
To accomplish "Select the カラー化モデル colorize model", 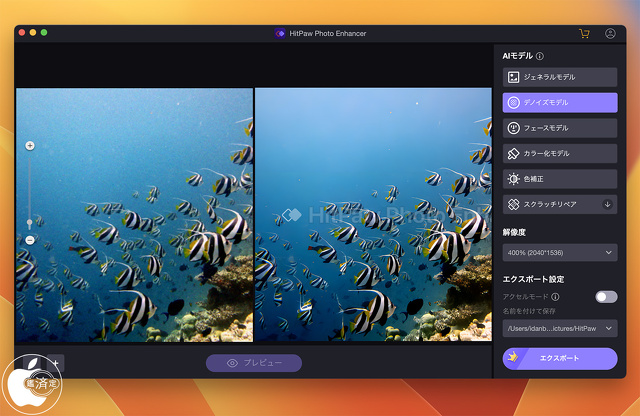I will tap(560, 153).
